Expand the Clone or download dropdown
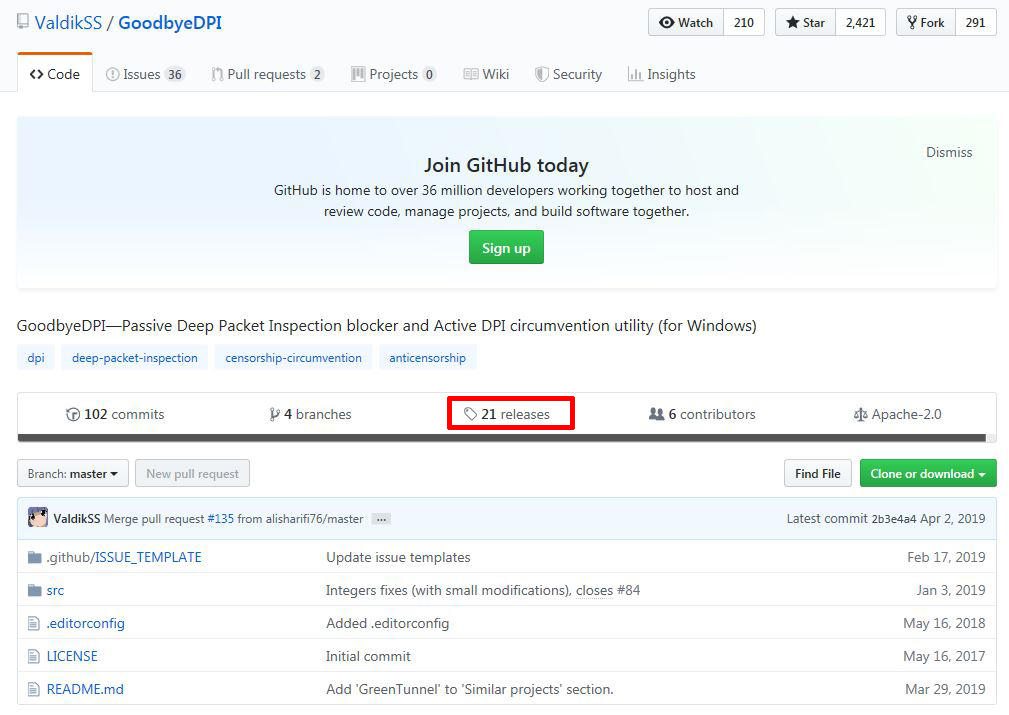Viewport: 1009px width, 715px height. coord(928,474)
